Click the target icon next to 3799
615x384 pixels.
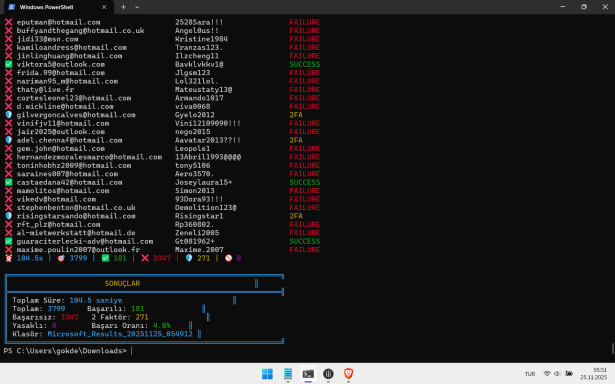click(61, 258)
